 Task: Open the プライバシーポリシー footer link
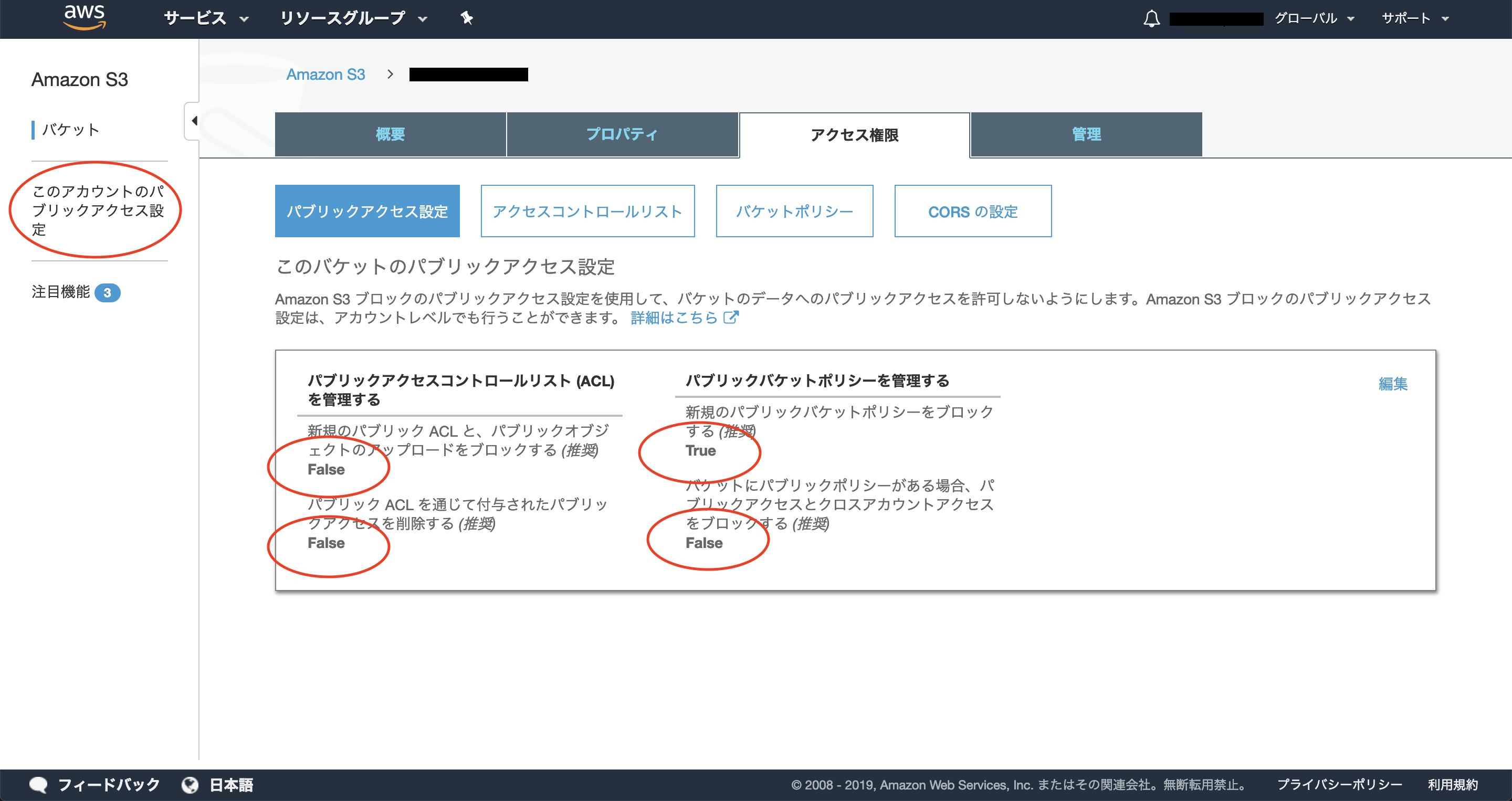click(1339, 785)
